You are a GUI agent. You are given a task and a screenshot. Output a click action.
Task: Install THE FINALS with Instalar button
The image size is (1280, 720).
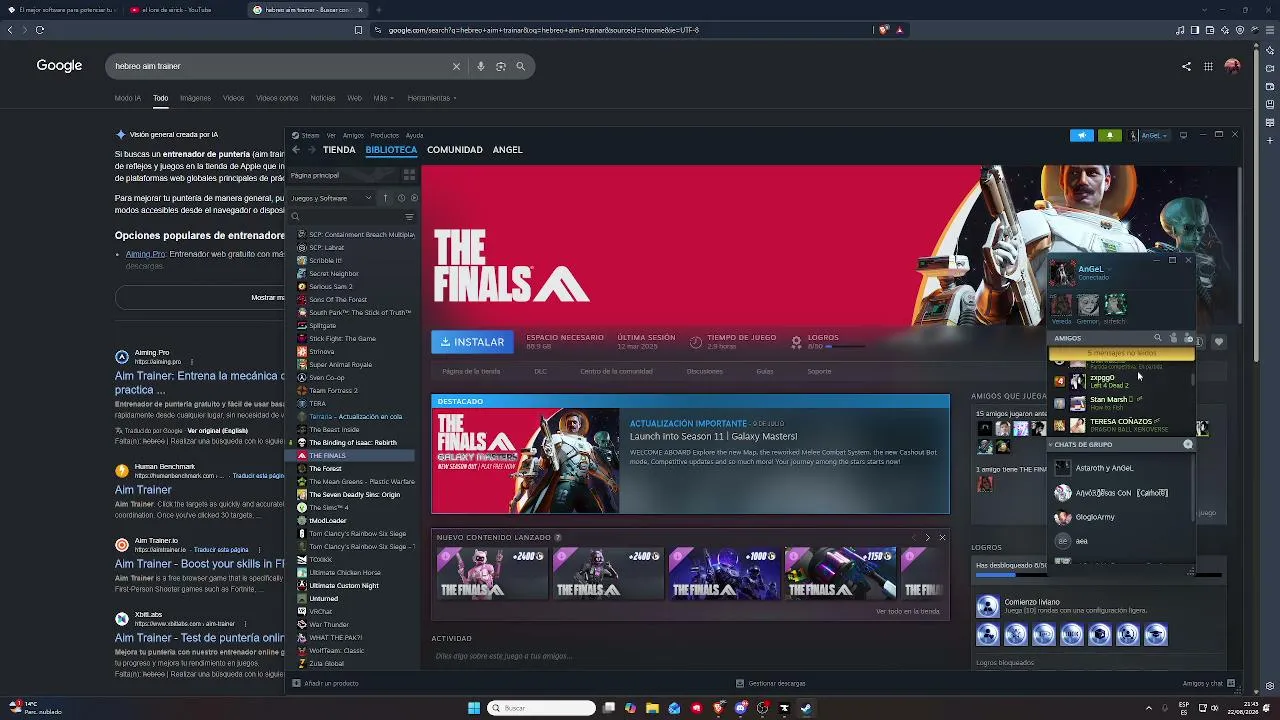[472, 342]
